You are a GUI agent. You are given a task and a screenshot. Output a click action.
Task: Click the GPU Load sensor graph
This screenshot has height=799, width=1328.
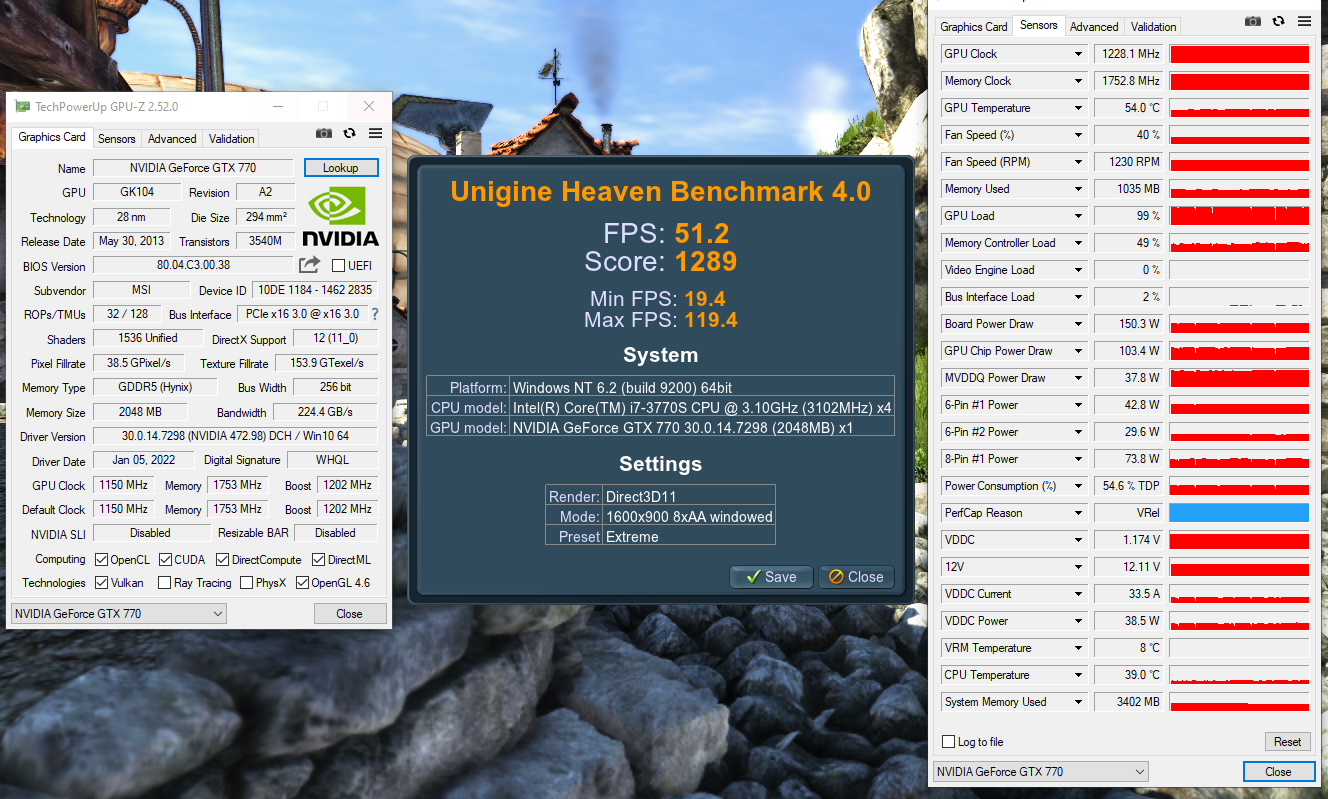(x=1239, y=216)
